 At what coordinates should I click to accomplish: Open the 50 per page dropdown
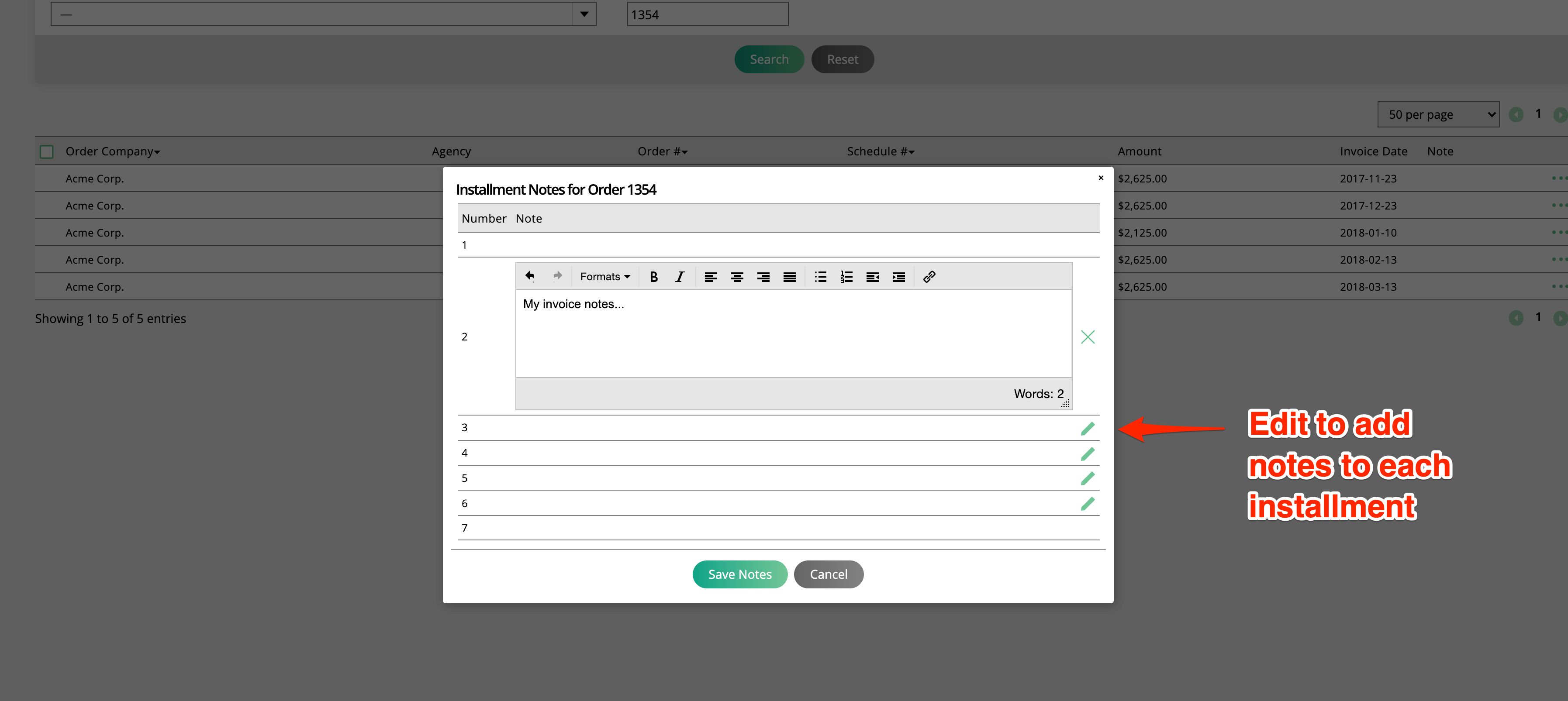tap(1438, 114)
